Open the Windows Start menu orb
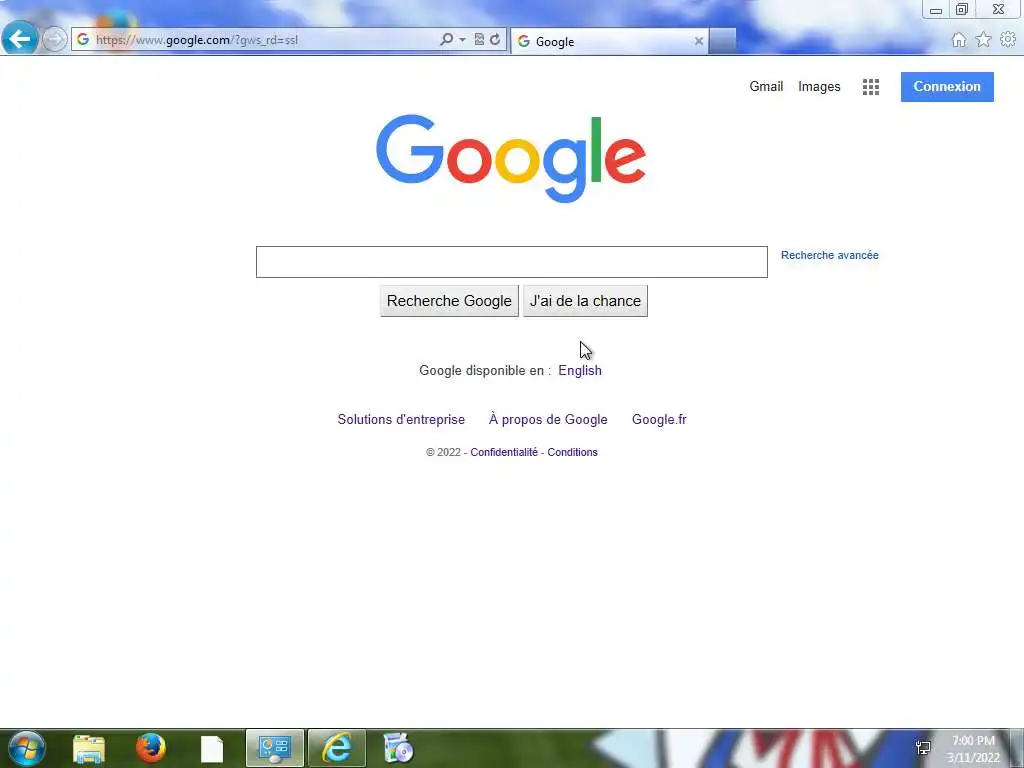1024x768 pixels. [x=26, y=748]
